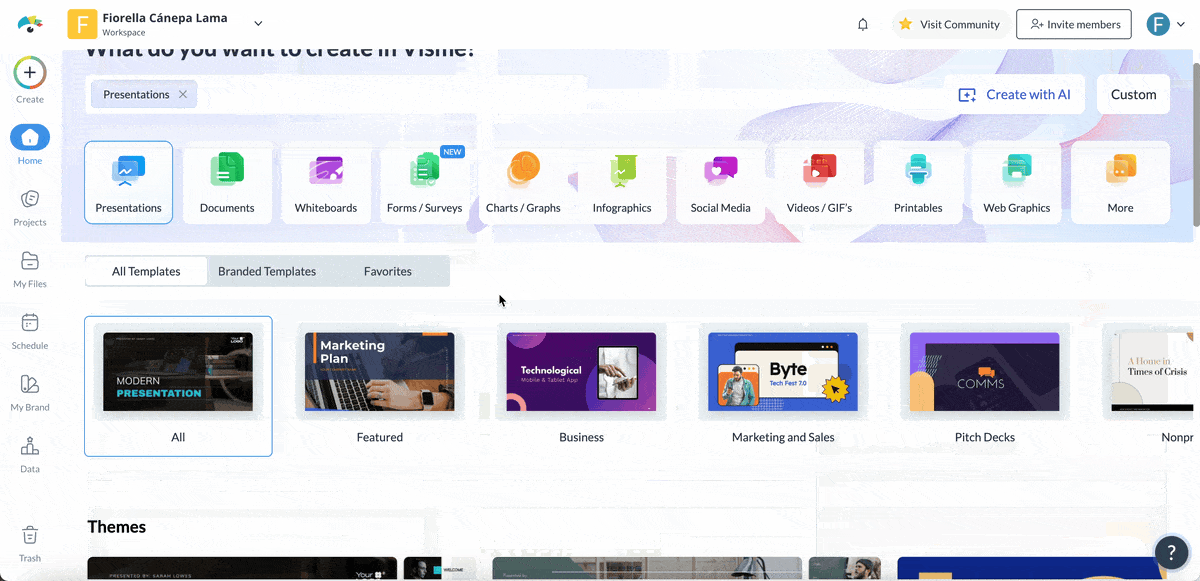This screenshot has height=581, width=1200.
Task: Open the Data sidebar icon
Action: coord(30,447)
